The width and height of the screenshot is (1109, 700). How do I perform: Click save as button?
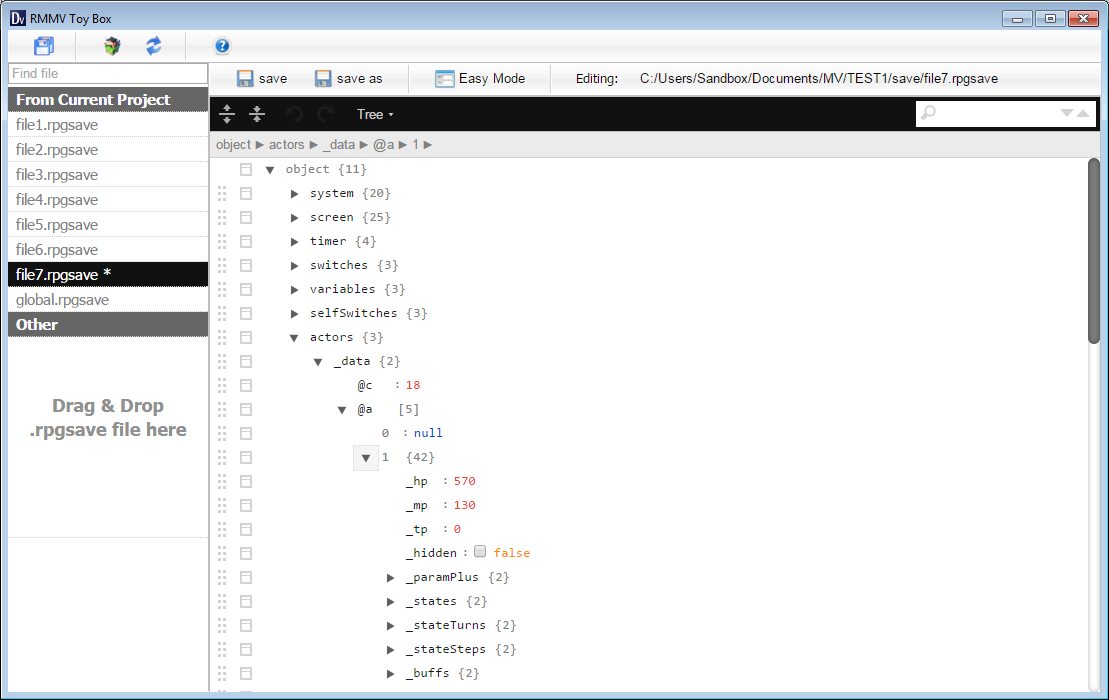click(x=349, y=78)
